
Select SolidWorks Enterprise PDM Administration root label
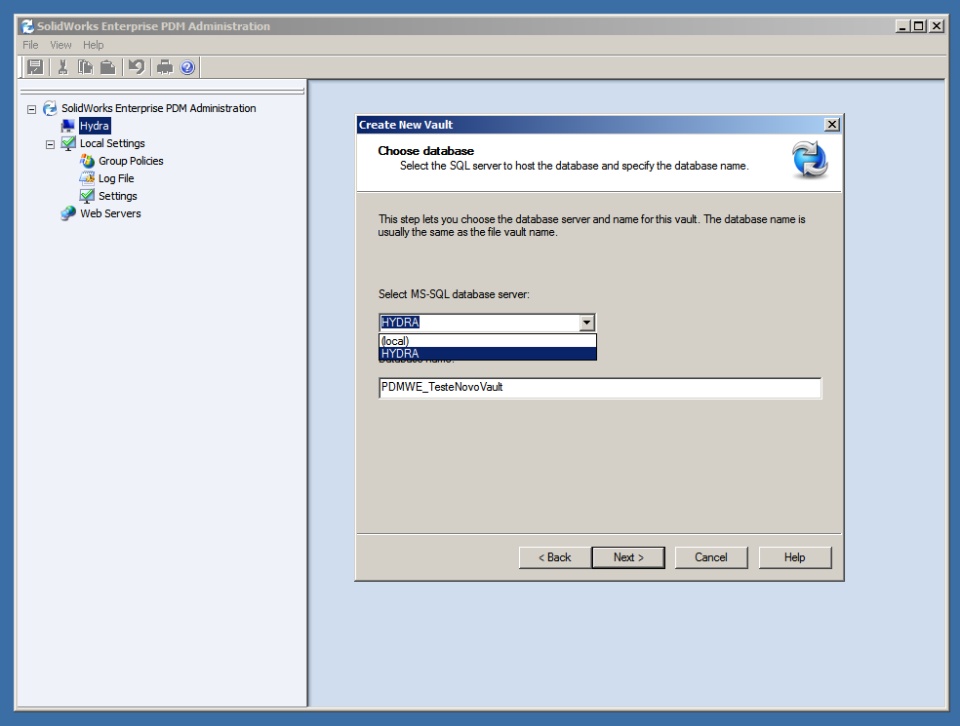(159, 108)
